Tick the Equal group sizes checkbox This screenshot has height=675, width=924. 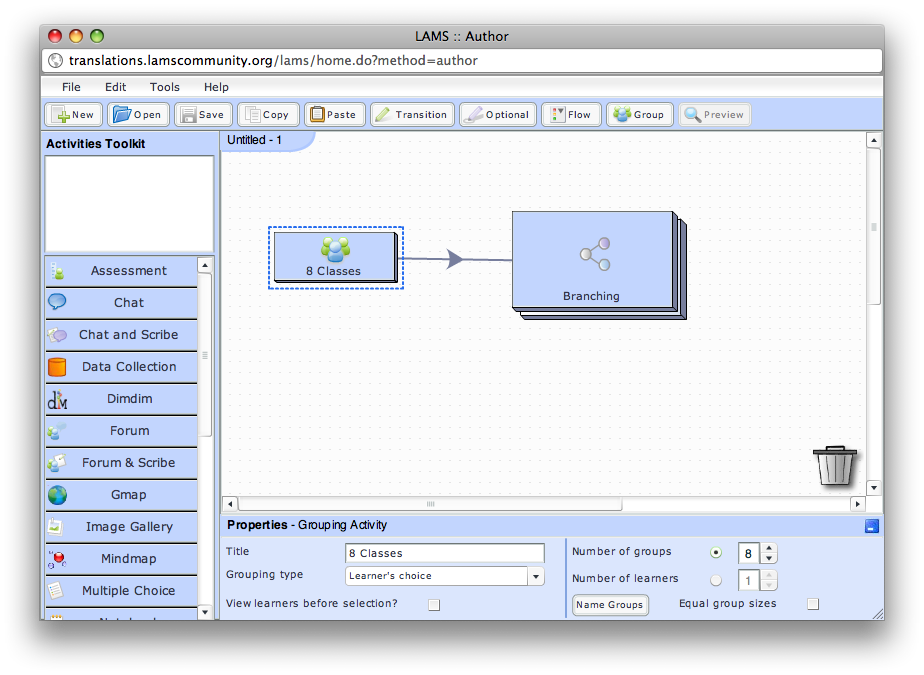pyautogui.click(x=813, y=604)
